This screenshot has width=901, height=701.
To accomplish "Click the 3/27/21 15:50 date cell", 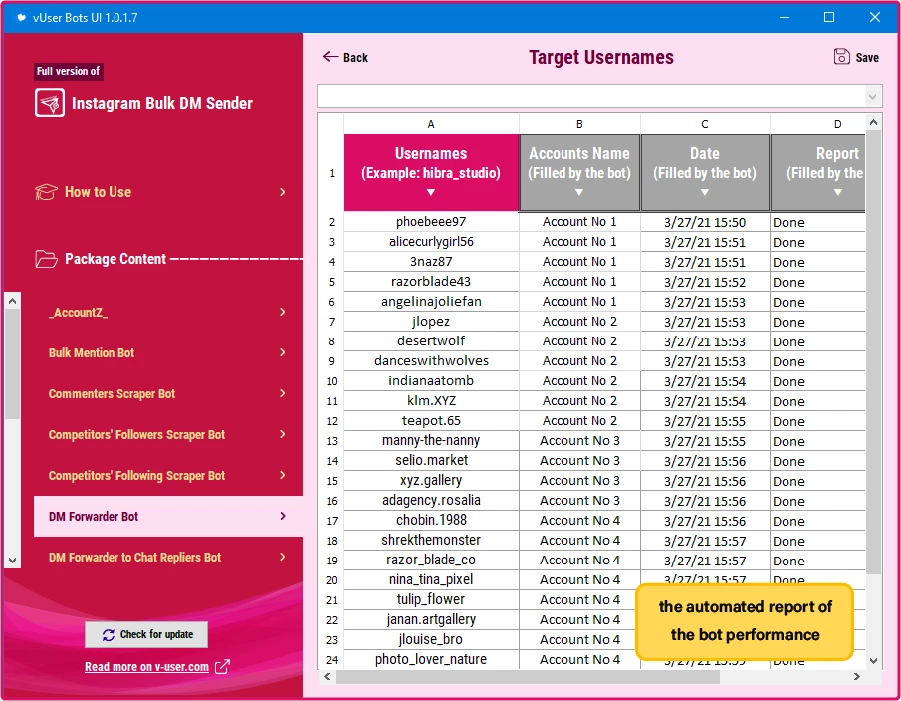I will (705, 222).
